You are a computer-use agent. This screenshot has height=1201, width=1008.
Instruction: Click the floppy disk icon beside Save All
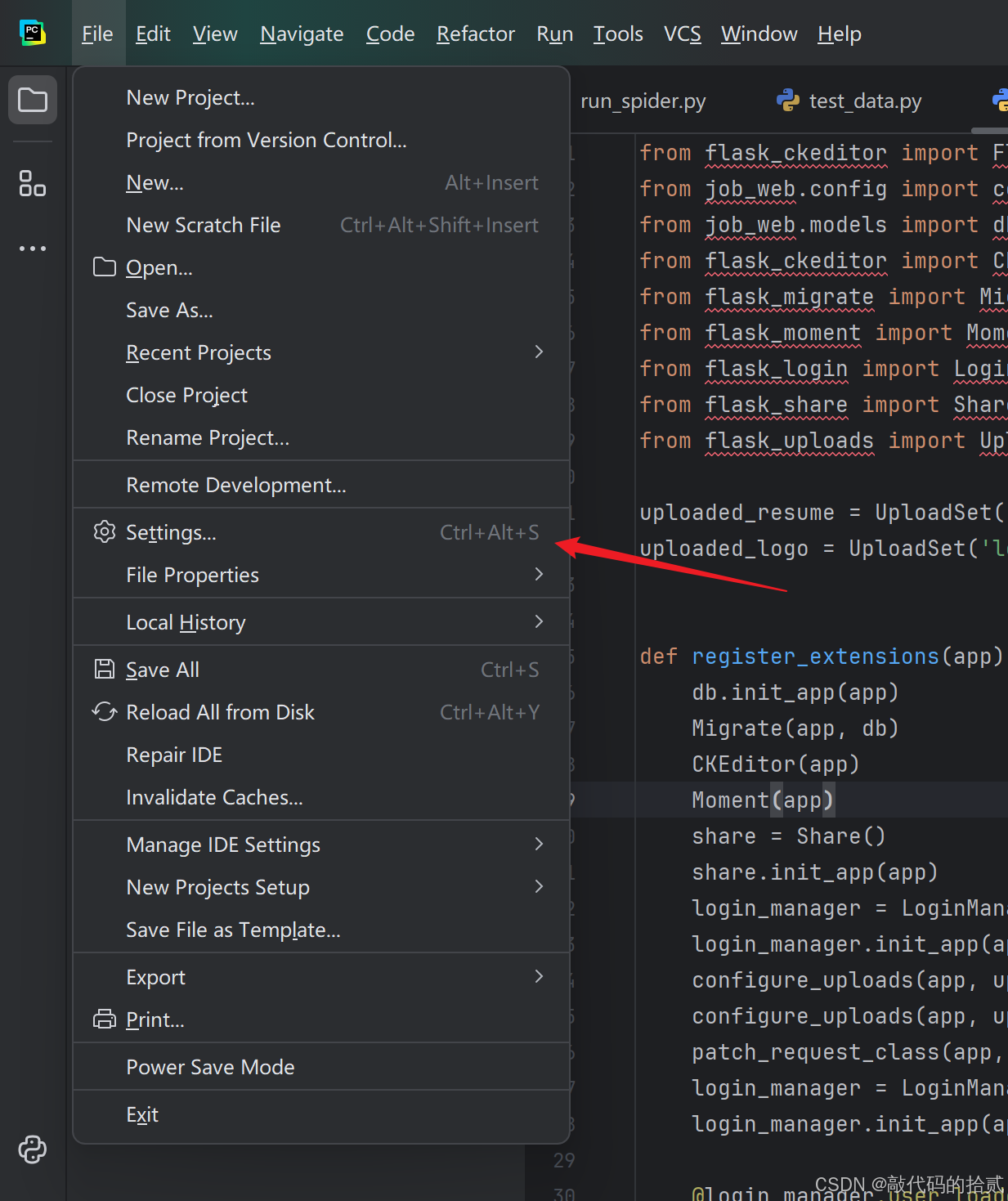coord(105,670)
